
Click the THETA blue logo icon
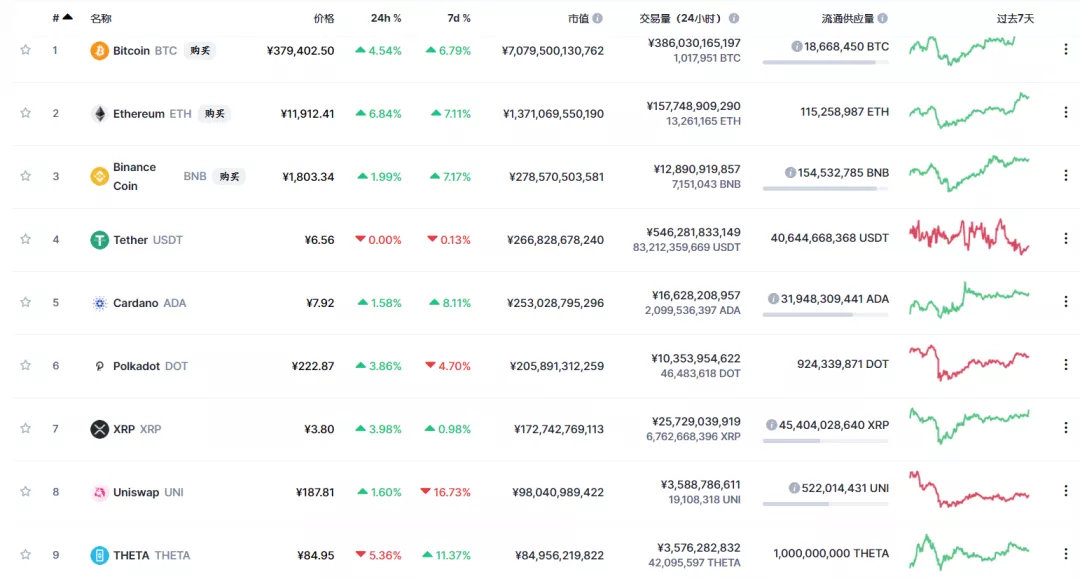tap(99, 555)
